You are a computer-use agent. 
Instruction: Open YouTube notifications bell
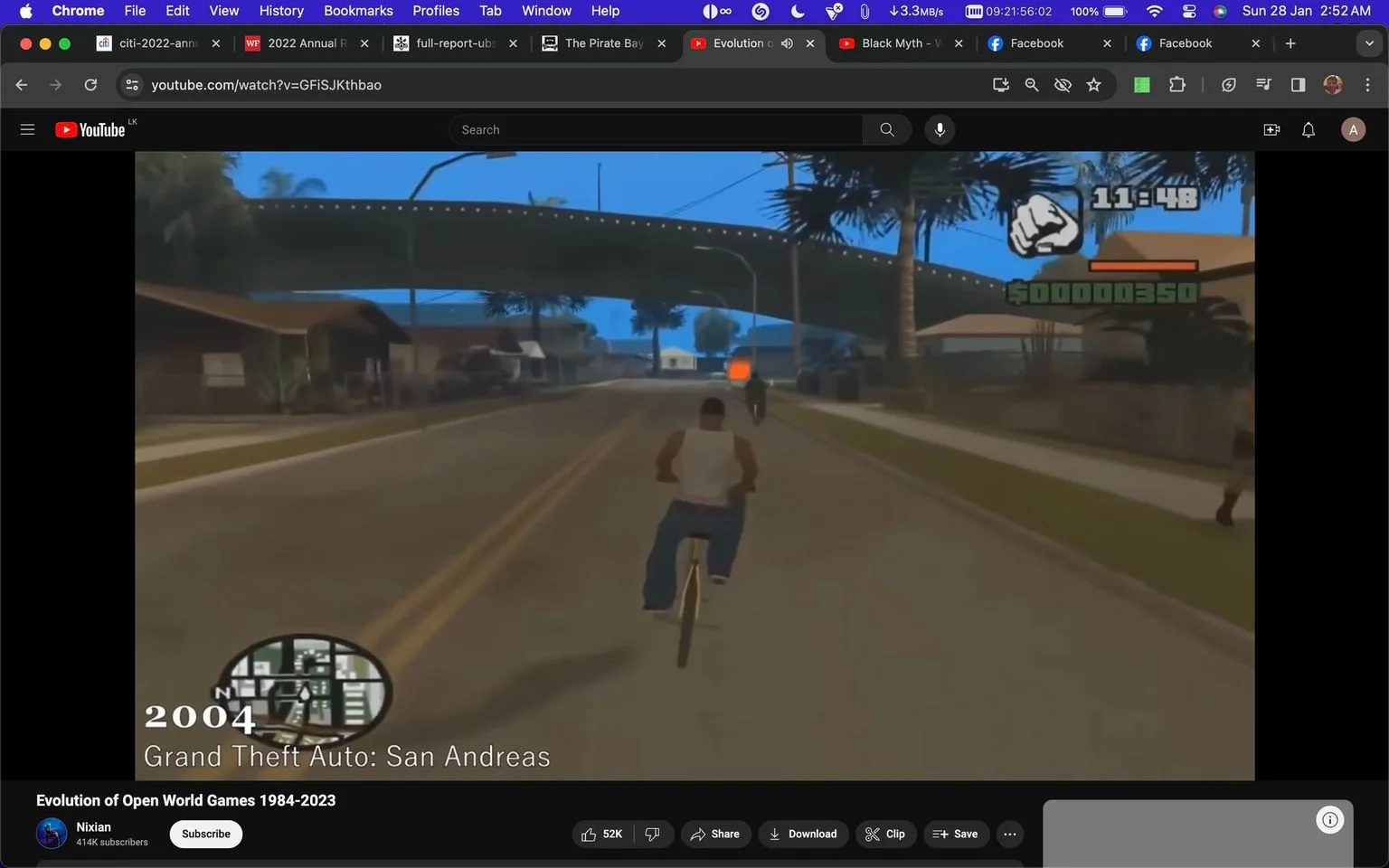pos(1309,129)
